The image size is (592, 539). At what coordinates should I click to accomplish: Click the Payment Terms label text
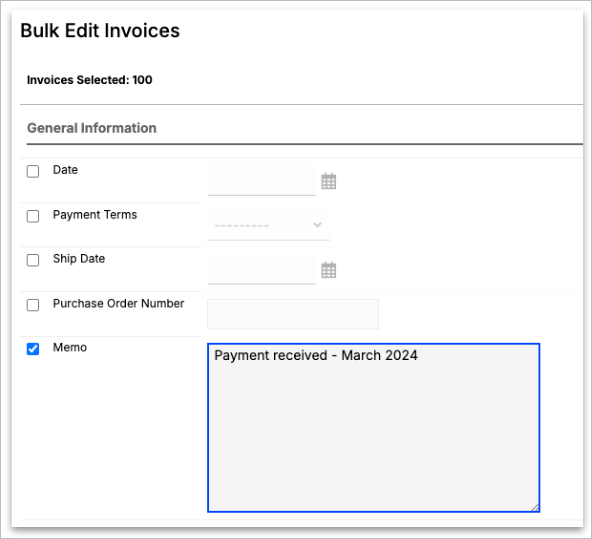[95, 215]
